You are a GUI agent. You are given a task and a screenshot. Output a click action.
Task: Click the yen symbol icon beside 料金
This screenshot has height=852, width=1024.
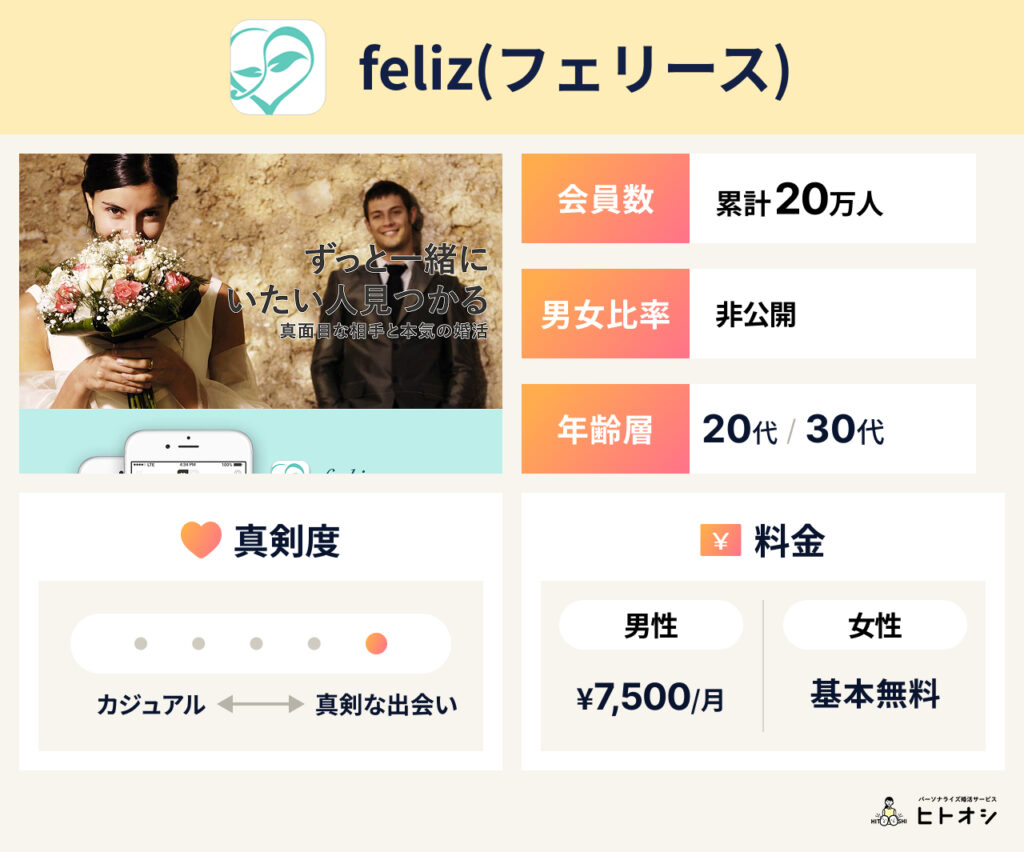pyautogui.click(x=720, y=541)
